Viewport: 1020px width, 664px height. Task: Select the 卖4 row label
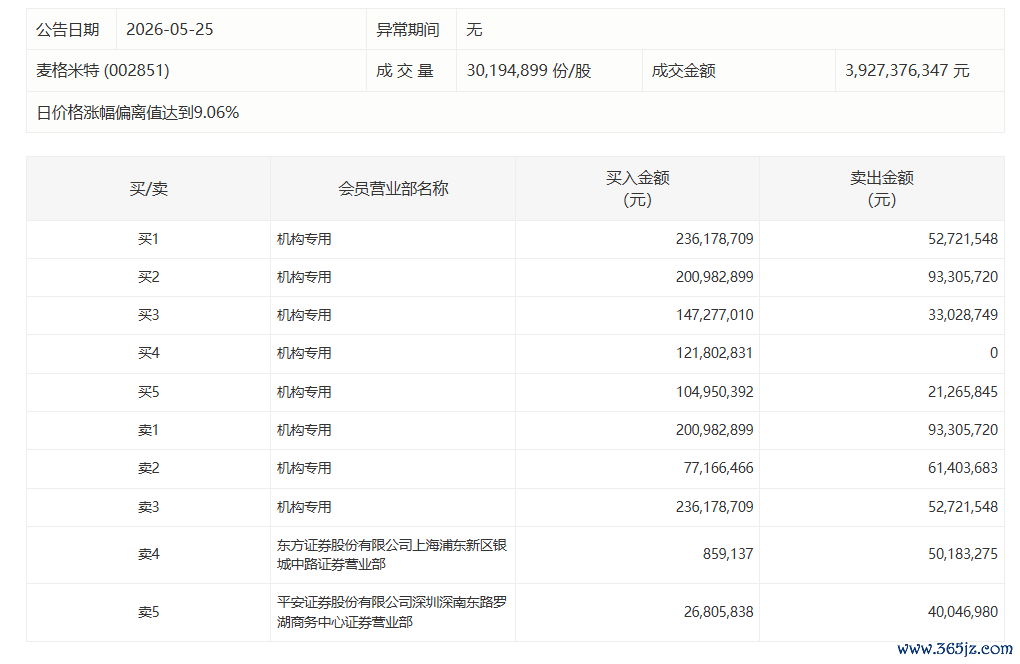tap(148, 554)
